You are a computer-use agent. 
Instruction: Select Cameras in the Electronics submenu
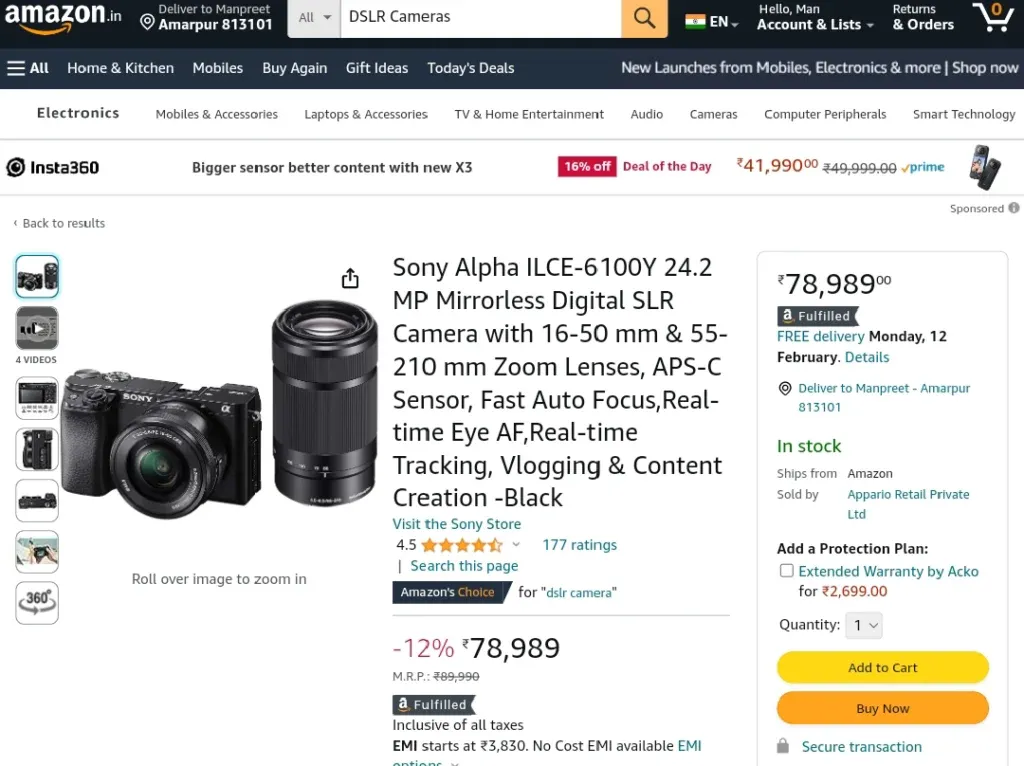click(x=713, y=114)
